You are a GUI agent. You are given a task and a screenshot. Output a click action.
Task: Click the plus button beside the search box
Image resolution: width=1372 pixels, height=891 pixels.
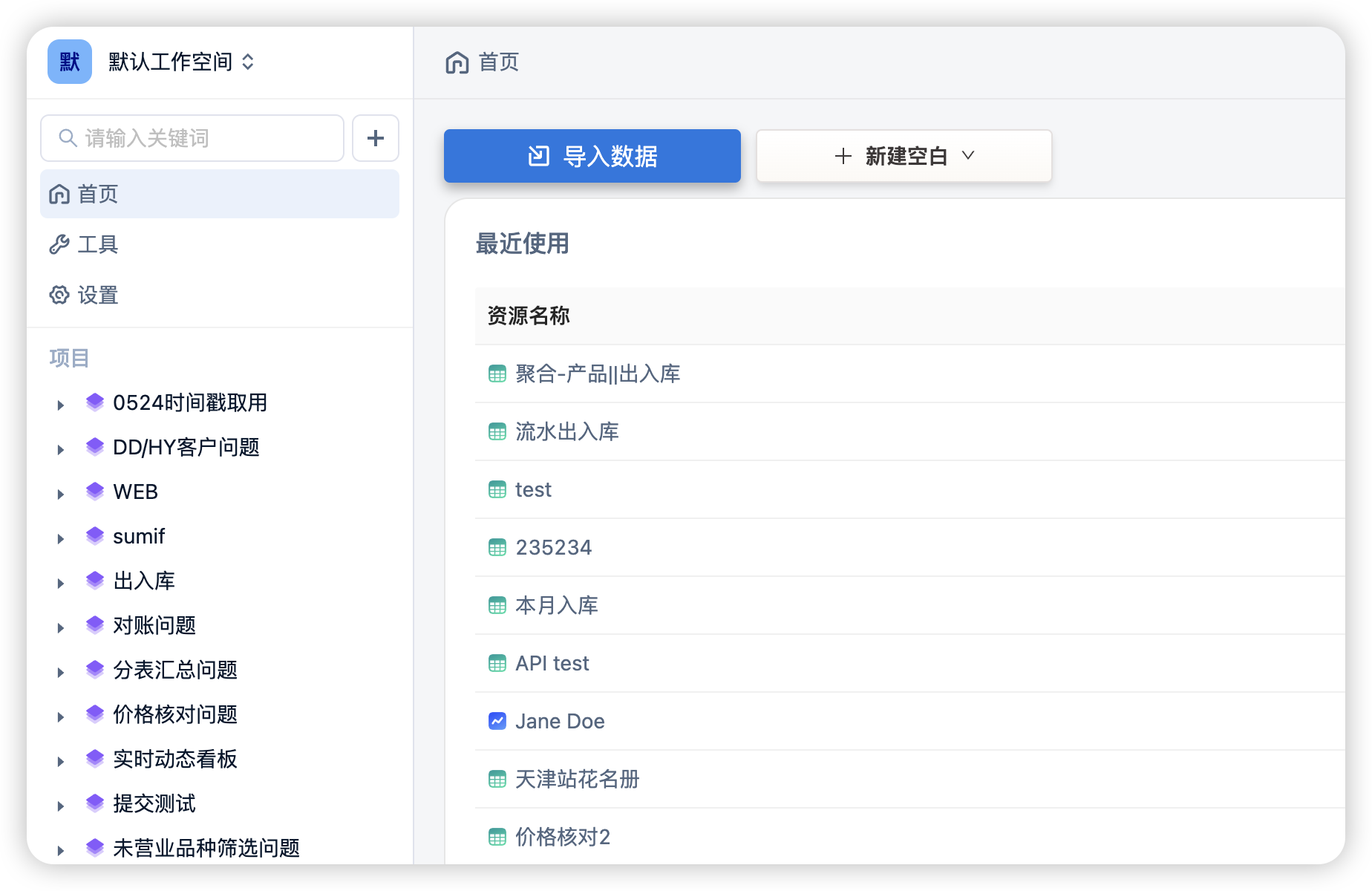click(376, 138)
